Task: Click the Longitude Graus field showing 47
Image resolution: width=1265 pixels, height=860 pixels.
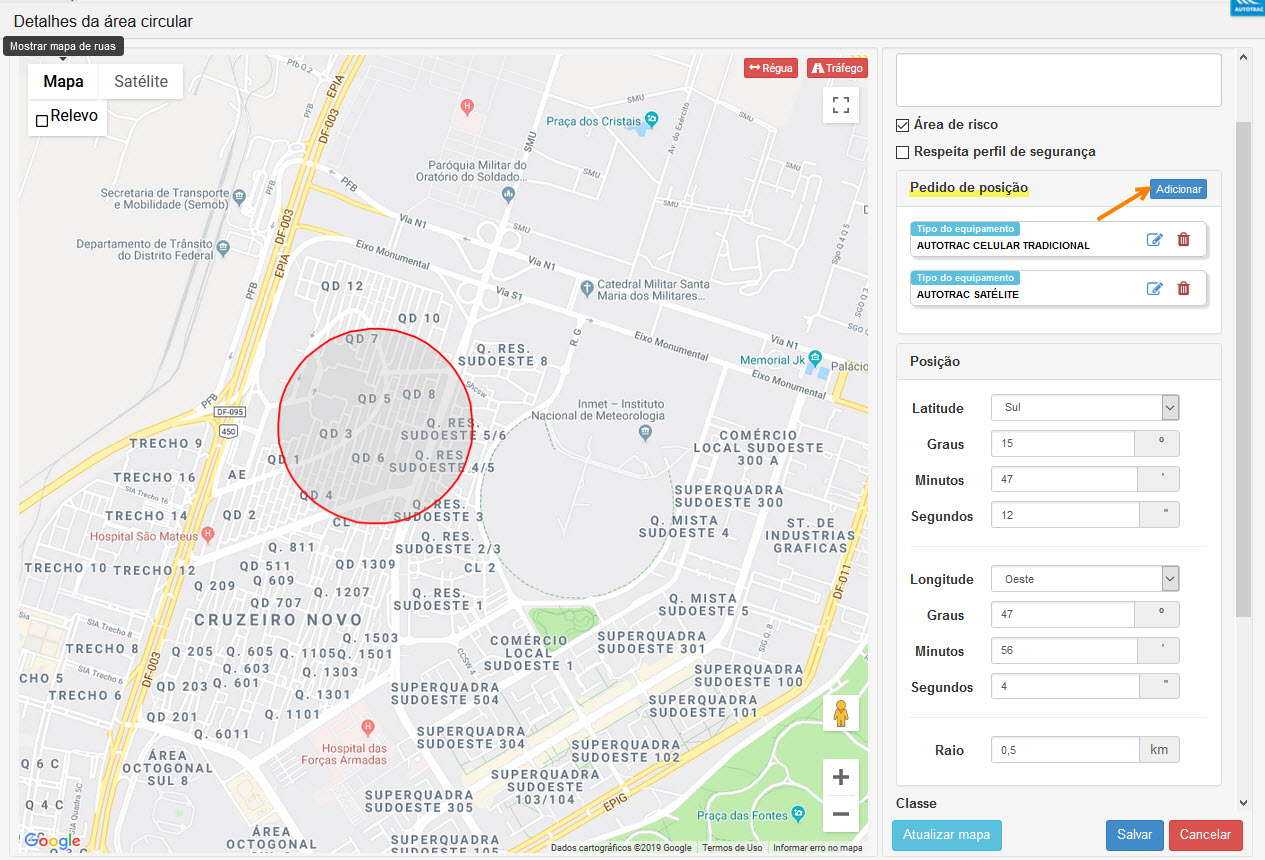Action: tap(1063, 614)
